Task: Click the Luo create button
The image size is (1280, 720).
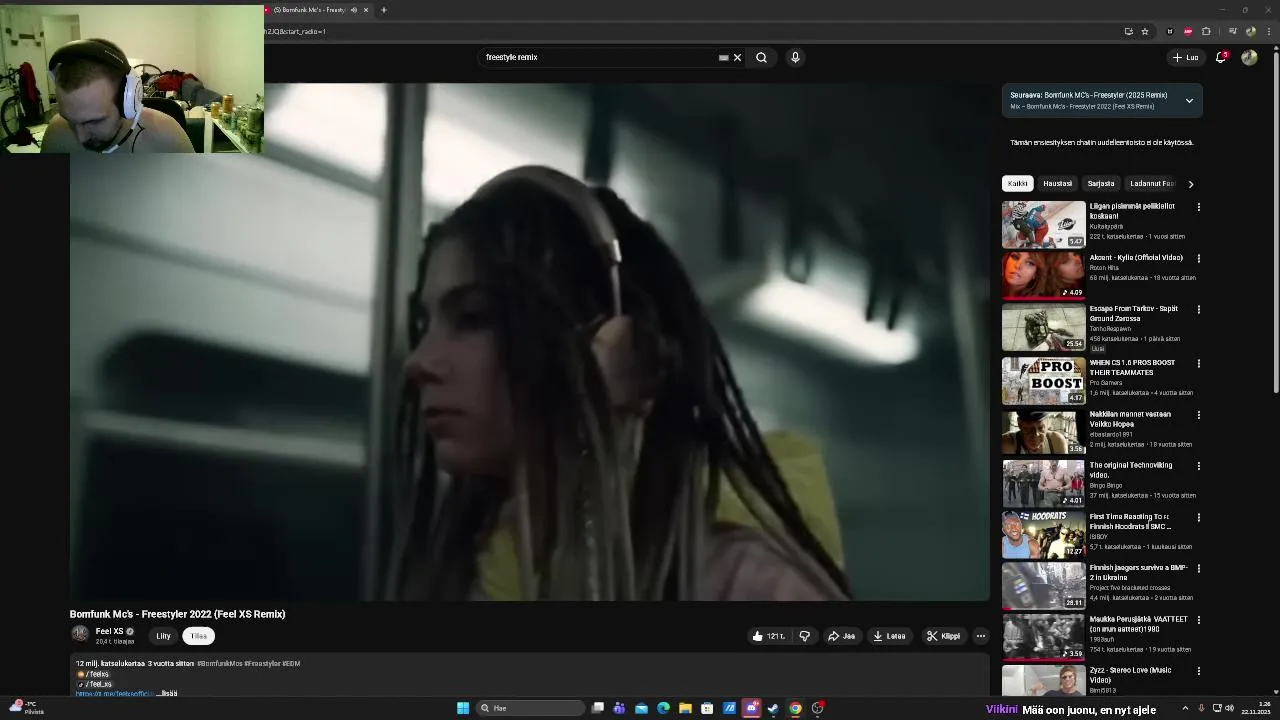Action: pyautogui.click(x=1185, y=57)
